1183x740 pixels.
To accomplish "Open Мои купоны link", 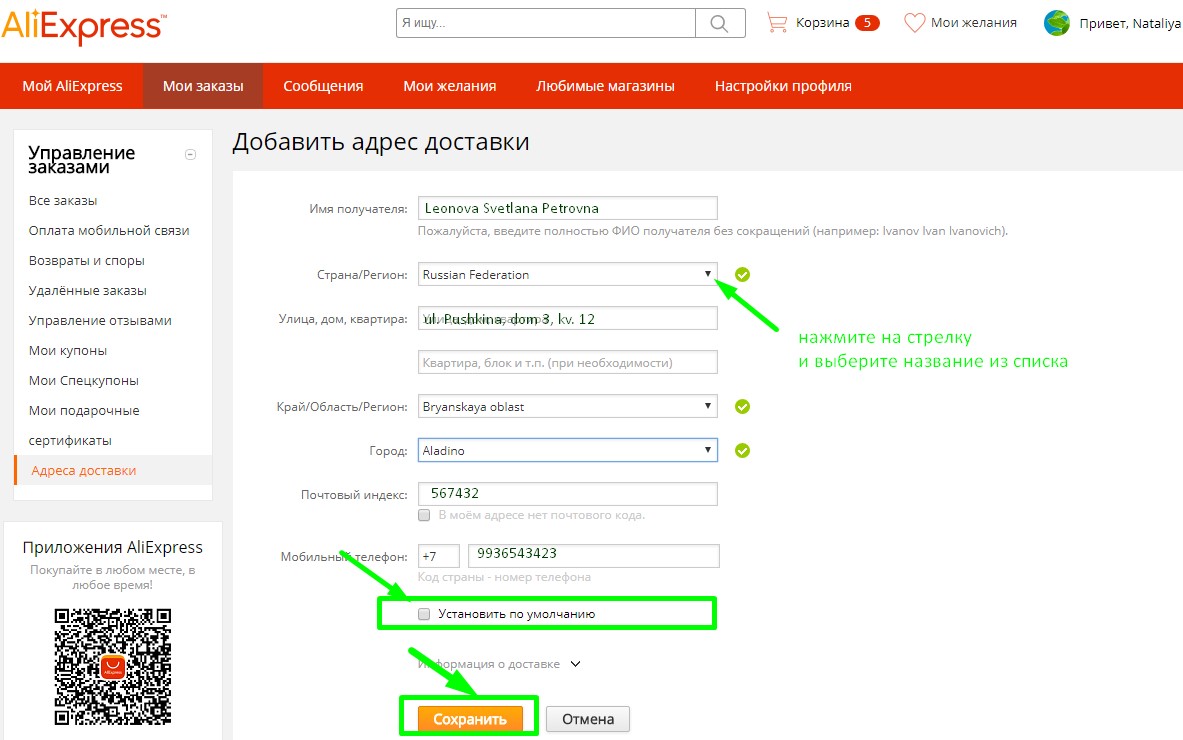I will click(x=68, y=351).
